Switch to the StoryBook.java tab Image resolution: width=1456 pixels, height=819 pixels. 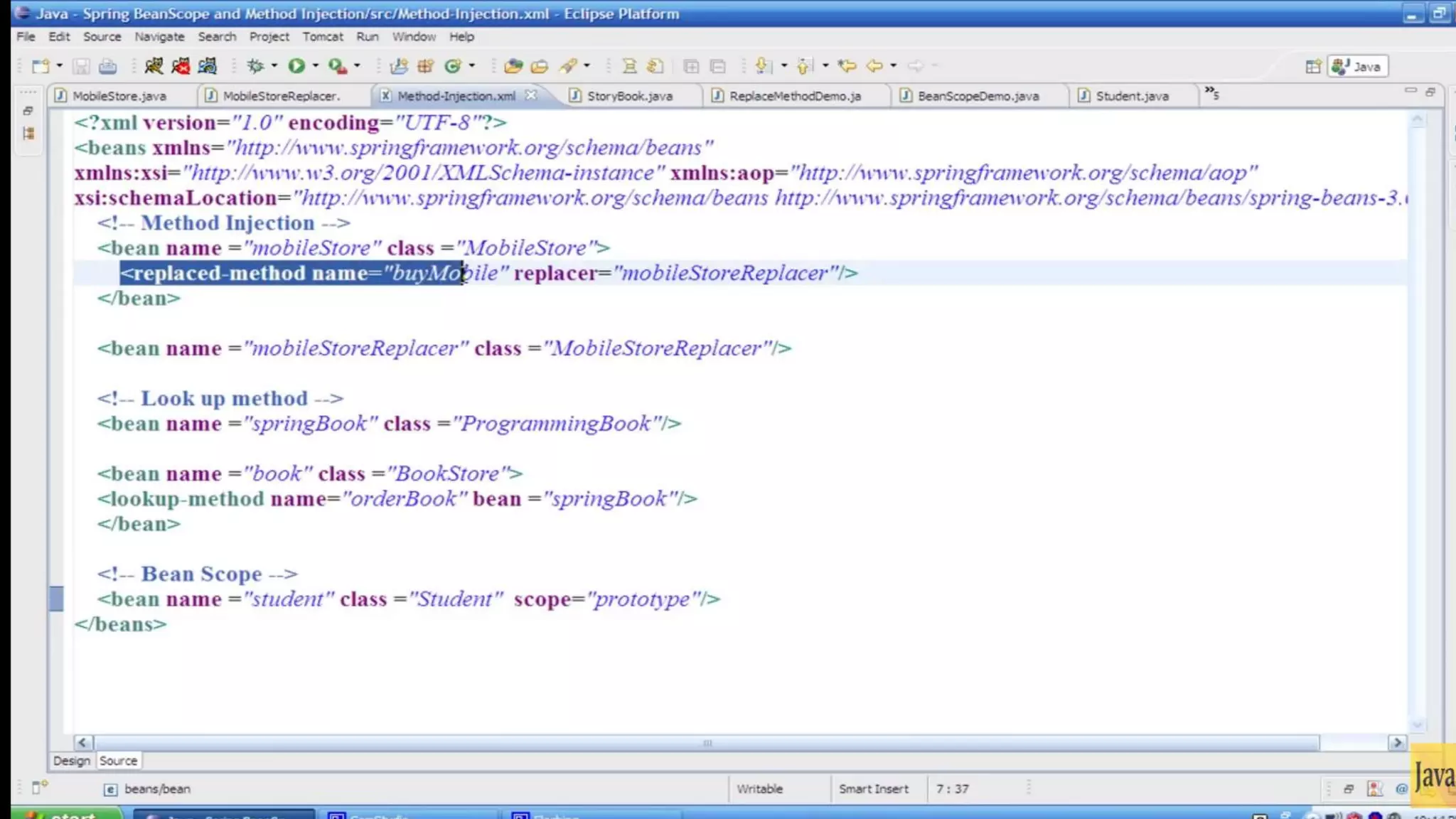[629, 96]
